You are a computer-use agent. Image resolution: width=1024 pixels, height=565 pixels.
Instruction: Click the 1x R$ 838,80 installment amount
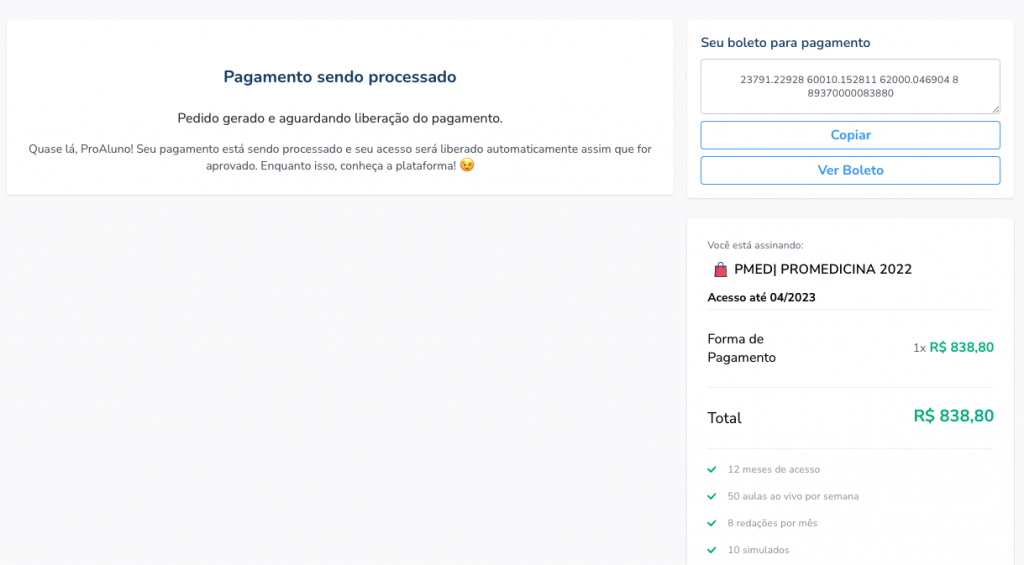[x=953, y=348]
